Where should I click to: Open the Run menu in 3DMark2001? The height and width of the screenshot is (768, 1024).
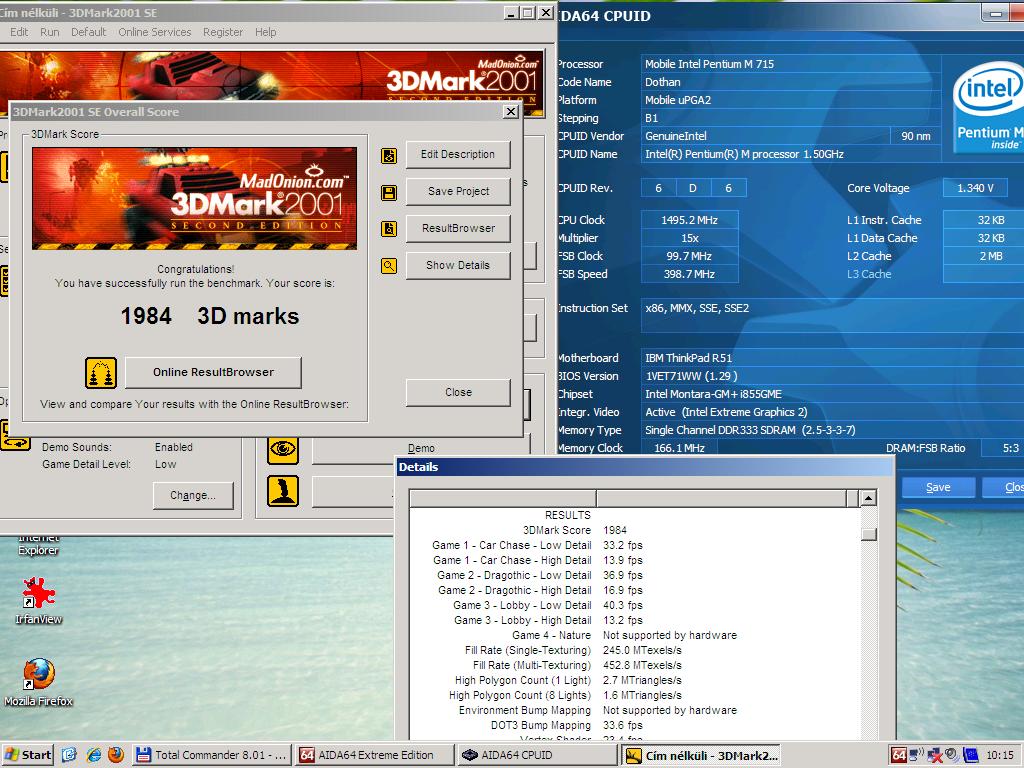coord(50,32)
